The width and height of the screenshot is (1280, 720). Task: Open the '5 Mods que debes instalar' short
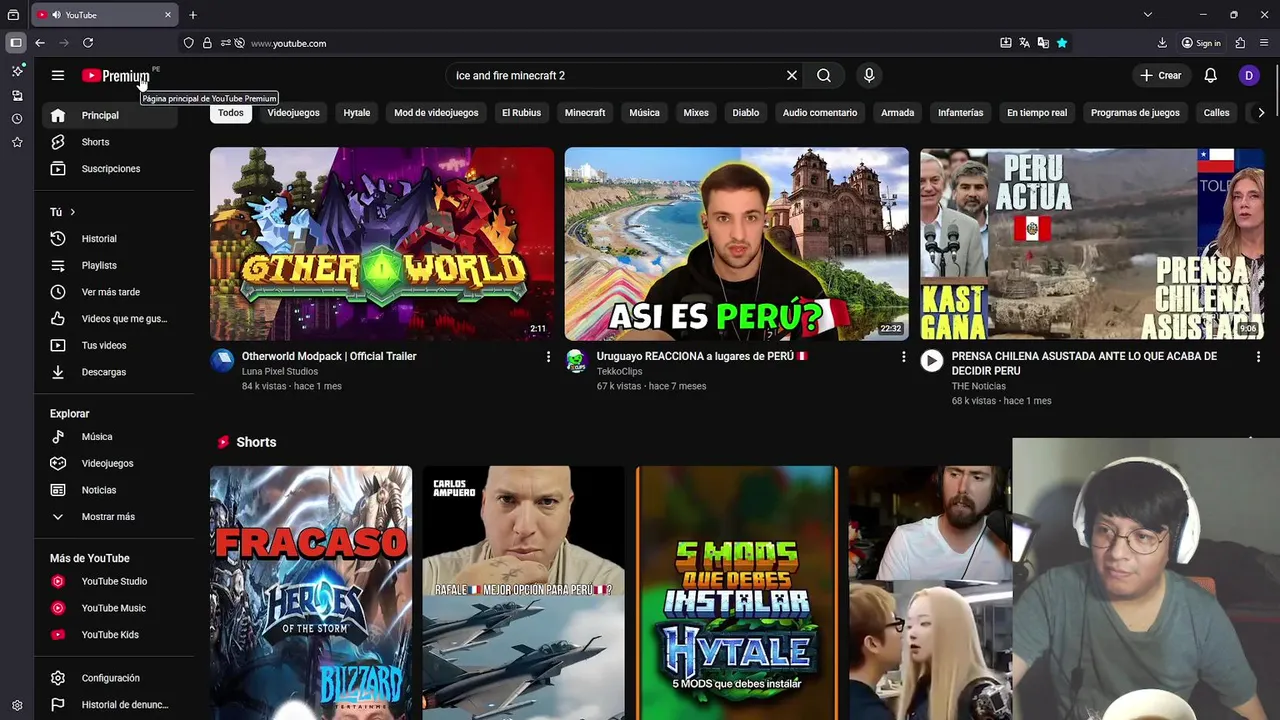(x=737, y=592)
